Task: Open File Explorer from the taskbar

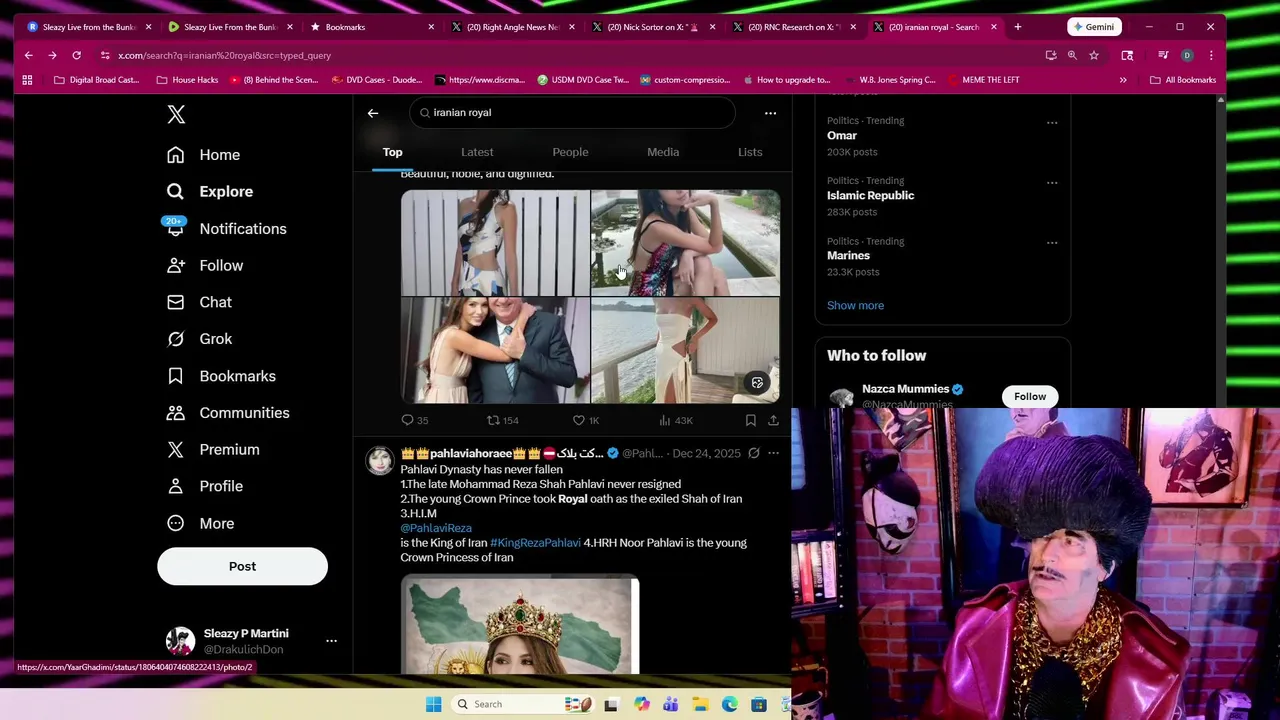Action: tap(700, 704)
